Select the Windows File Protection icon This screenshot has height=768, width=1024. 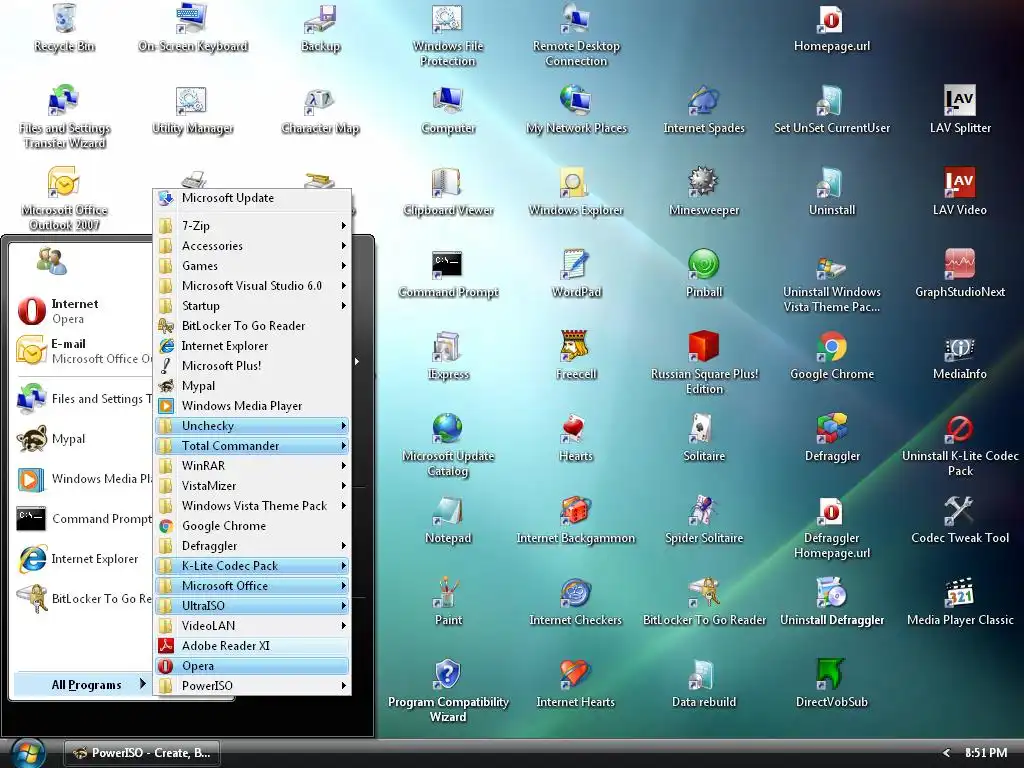448,35
